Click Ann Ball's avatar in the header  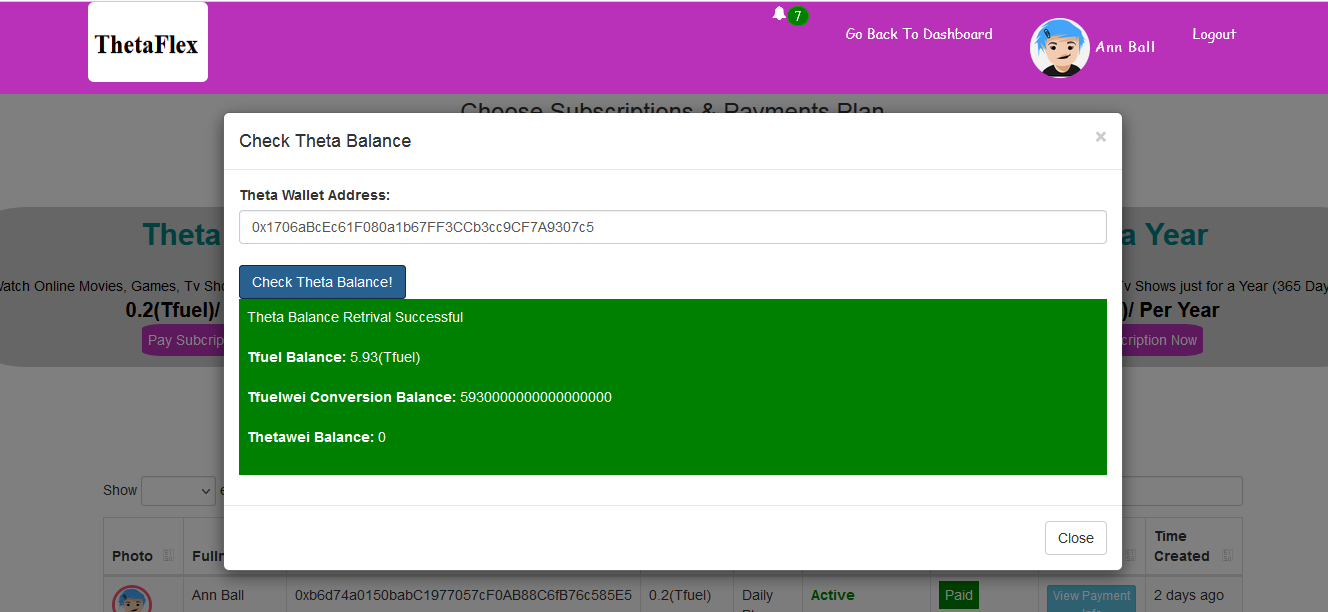click(1060, 48)
